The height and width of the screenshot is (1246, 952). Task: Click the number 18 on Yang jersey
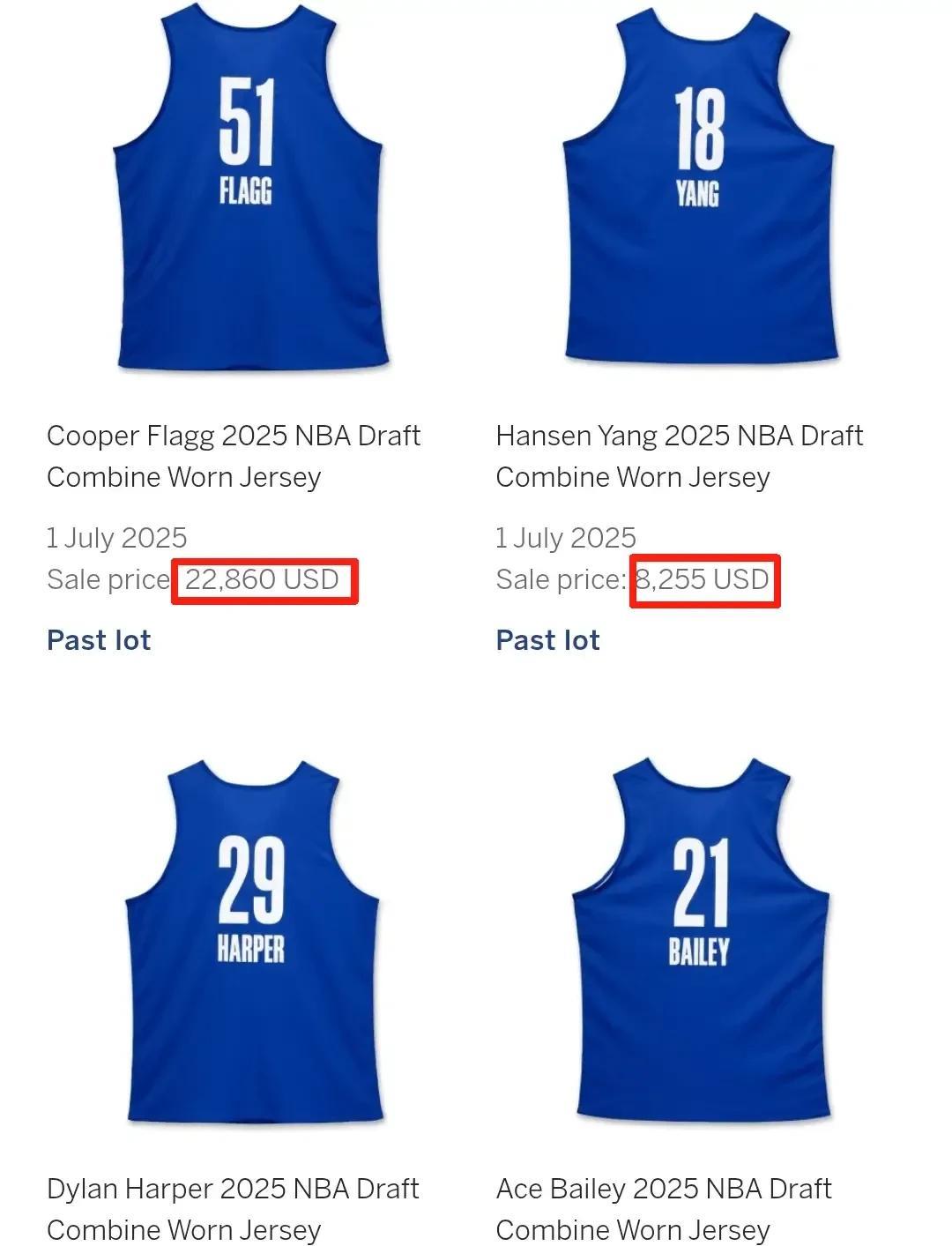pyautogui.click(x=700, y=130)
